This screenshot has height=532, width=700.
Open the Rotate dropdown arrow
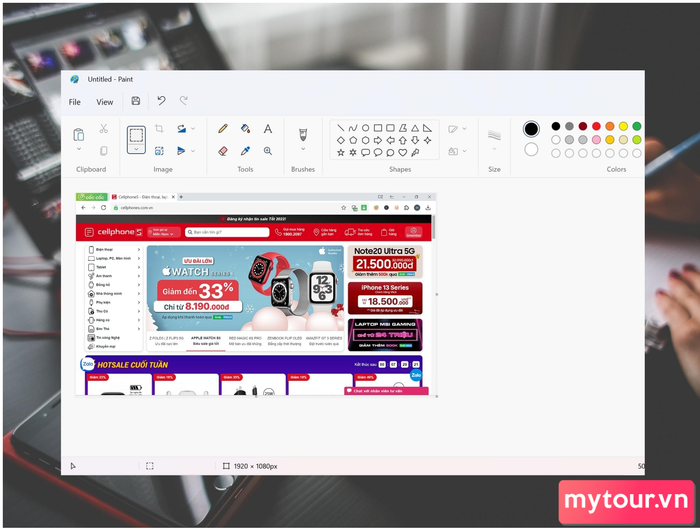pos(193,129)
